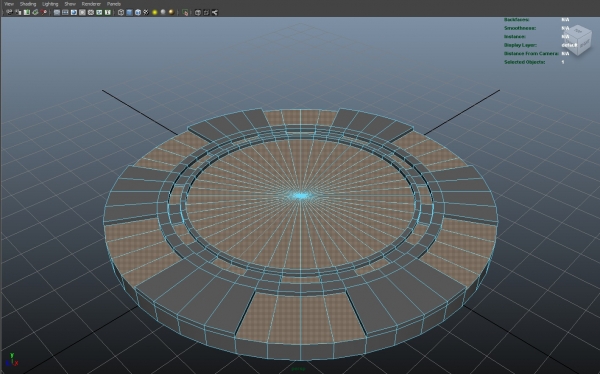Click Use All Lights yellow sphere
This screenshot has width=600, height=374.
(155, 12)
